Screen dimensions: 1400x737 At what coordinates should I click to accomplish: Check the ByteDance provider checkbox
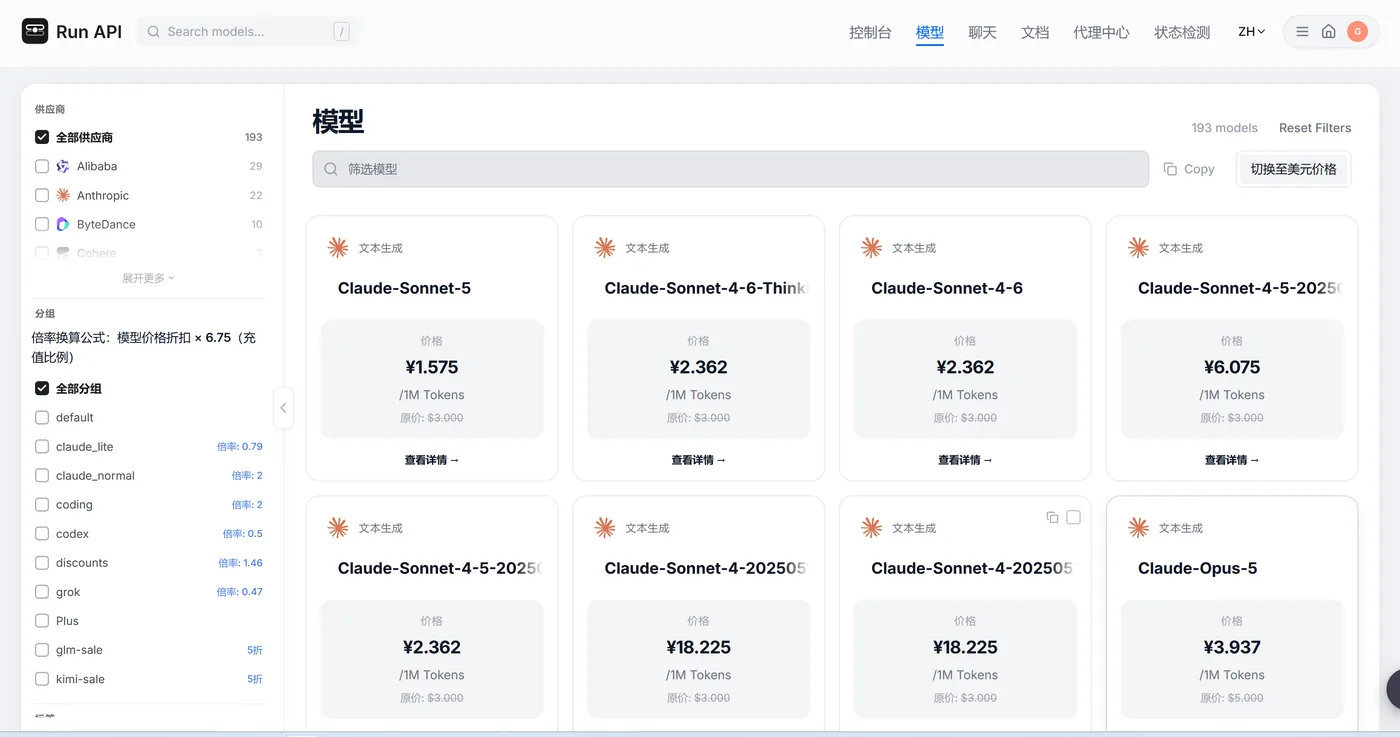click(42, 224)
